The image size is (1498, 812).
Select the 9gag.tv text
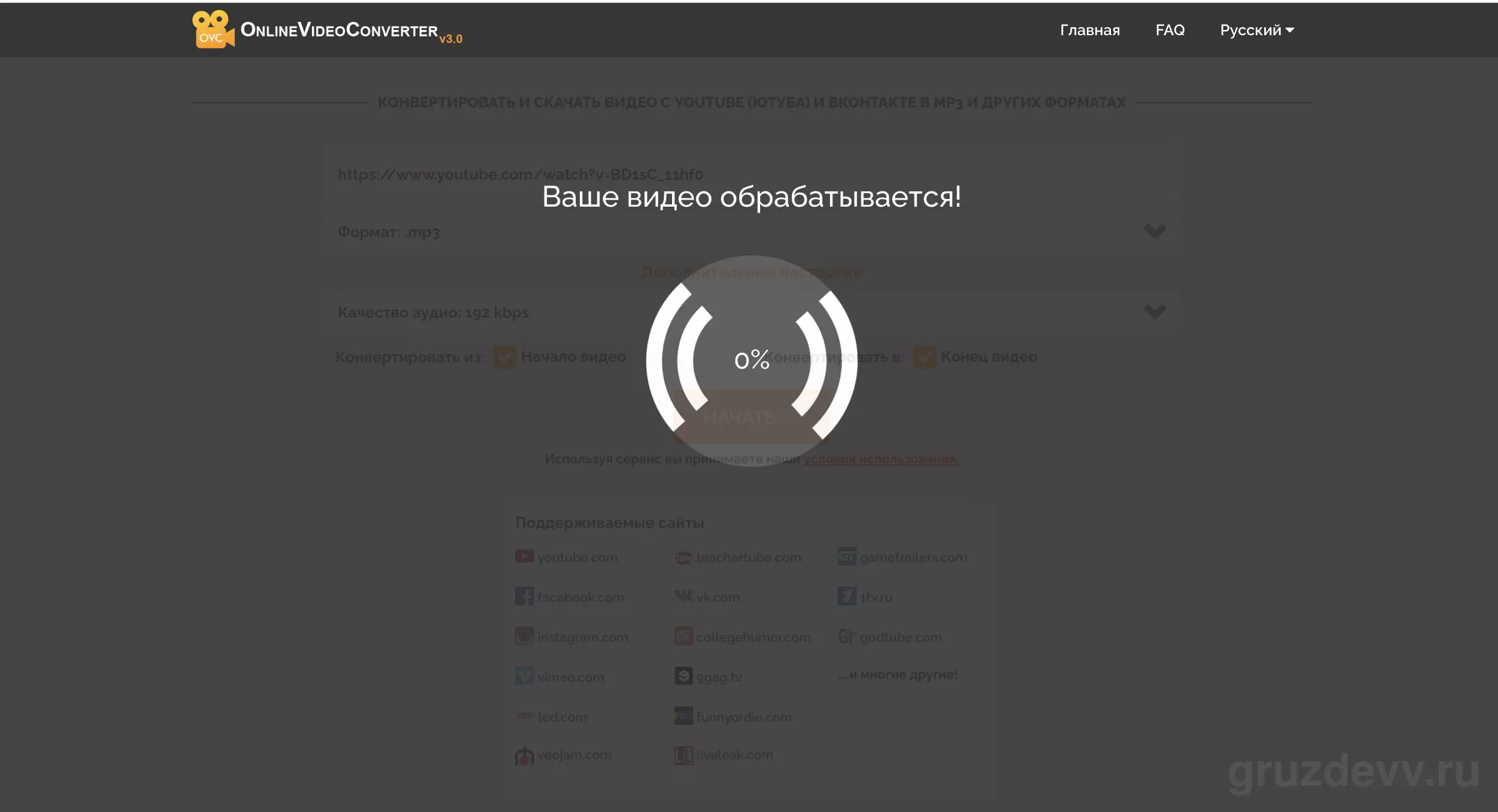(719, 677)
